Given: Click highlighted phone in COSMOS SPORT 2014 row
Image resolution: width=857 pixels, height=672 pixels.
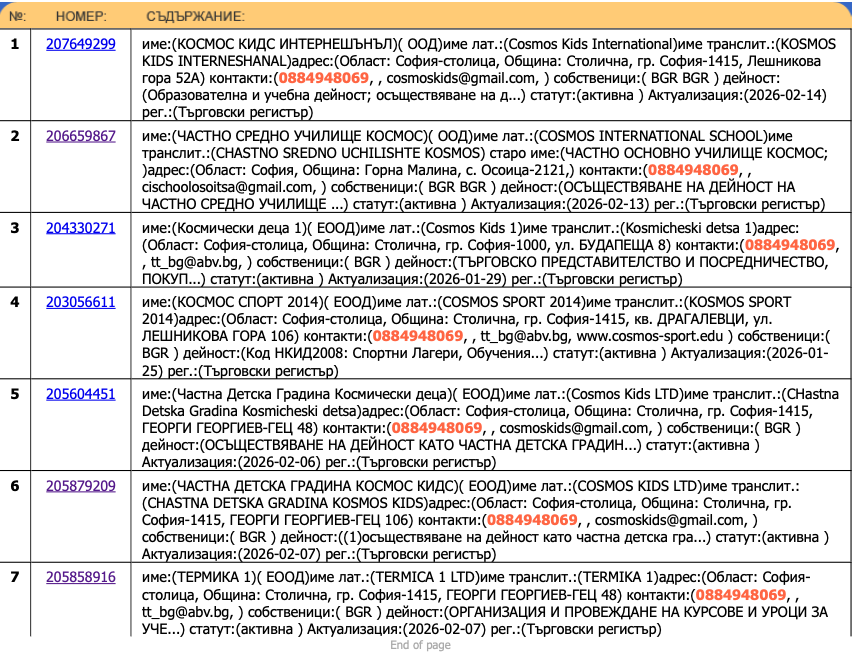Looking at the screenshot, I should (x=417, y=336).
